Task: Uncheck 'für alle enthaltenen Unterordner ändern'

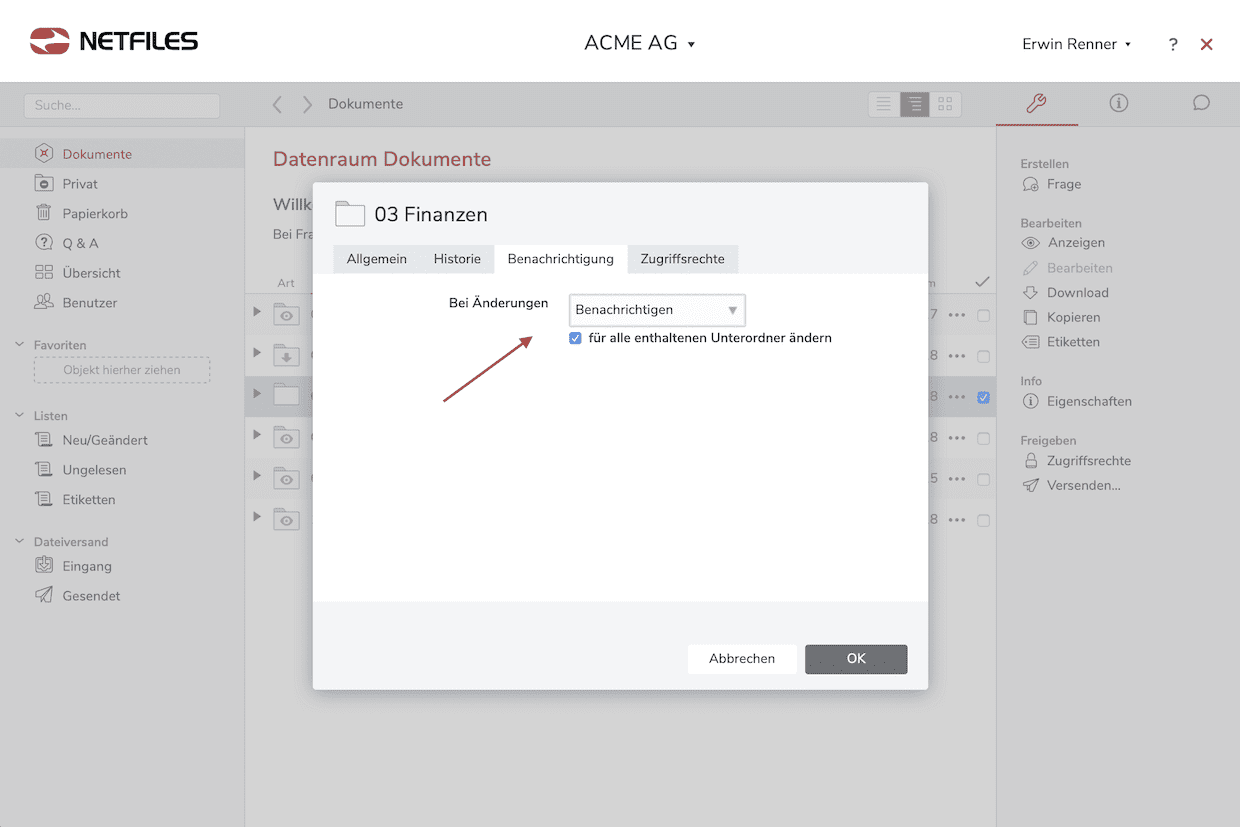Action: point(575,338)
